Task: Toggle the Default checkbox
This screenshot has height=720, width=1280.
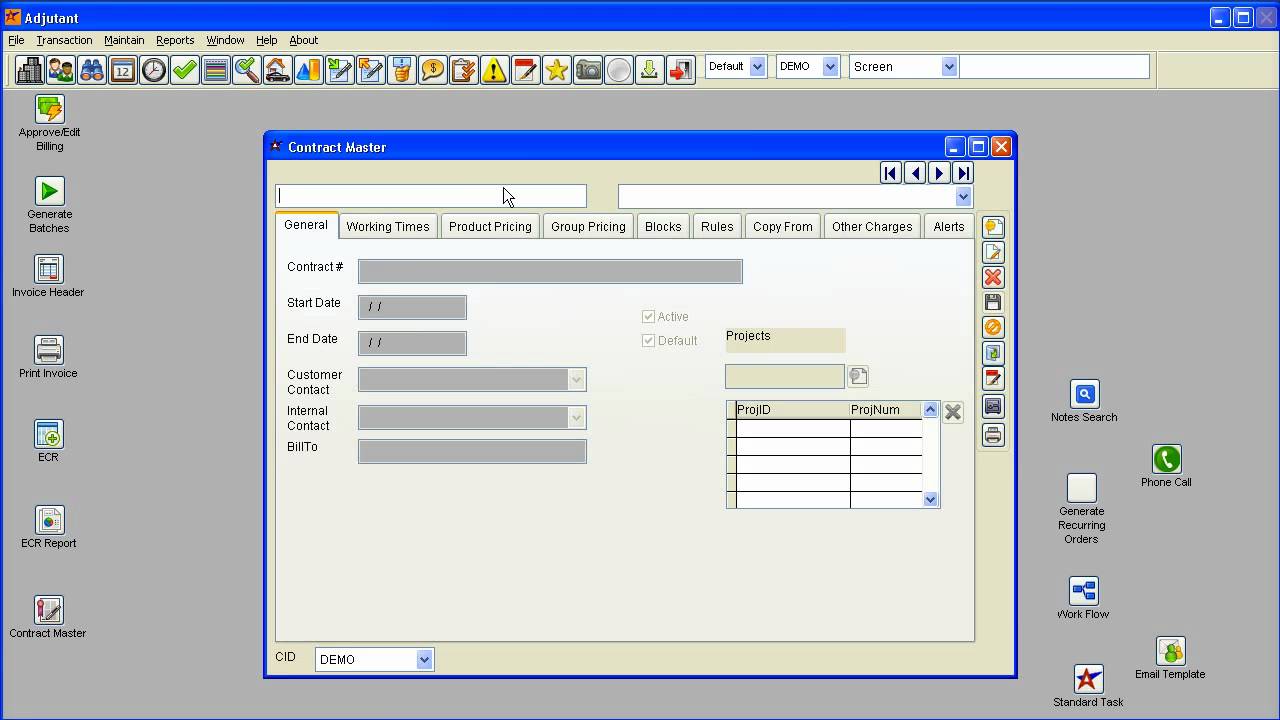Action: (x=648, y=340)
